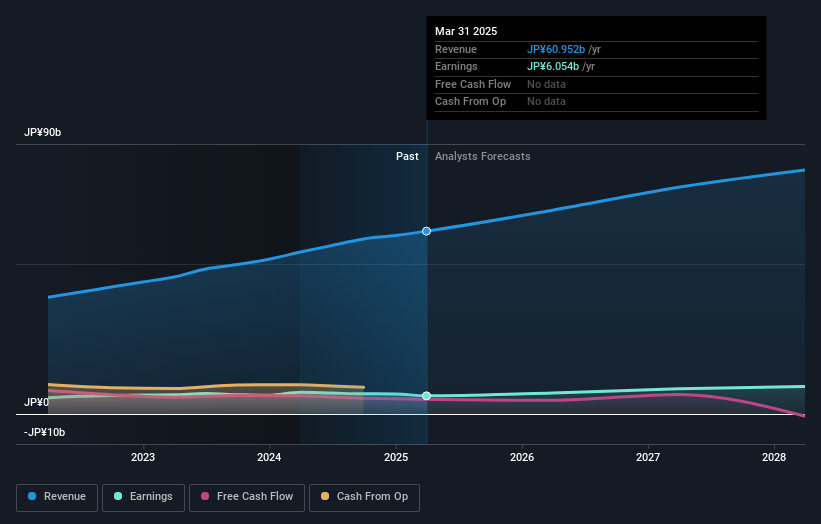Click the JP¥6.054b earnings value
This screenshot has width=821, height=524.
553,66
